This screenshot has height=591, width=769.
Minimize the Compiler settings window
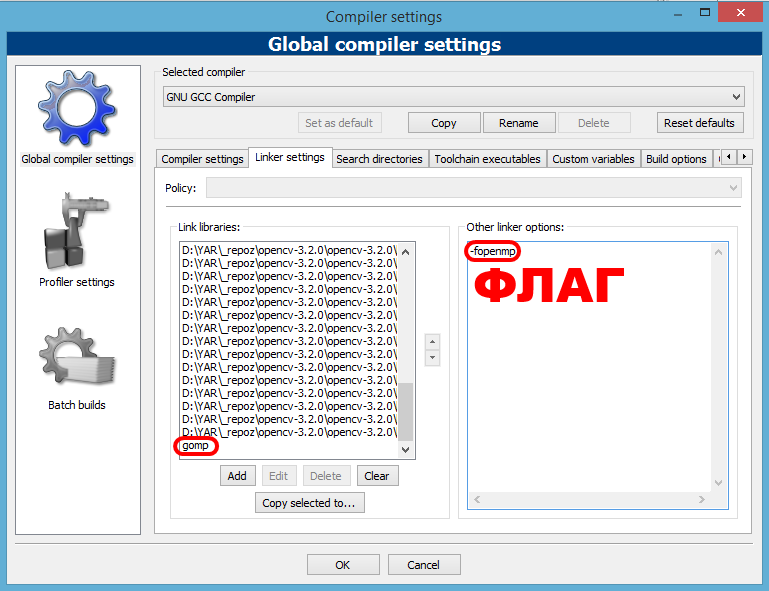[678, 14]
